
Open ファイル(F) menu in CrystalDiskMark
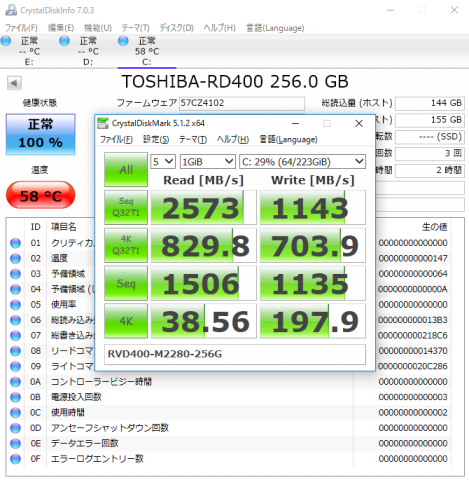116,139
